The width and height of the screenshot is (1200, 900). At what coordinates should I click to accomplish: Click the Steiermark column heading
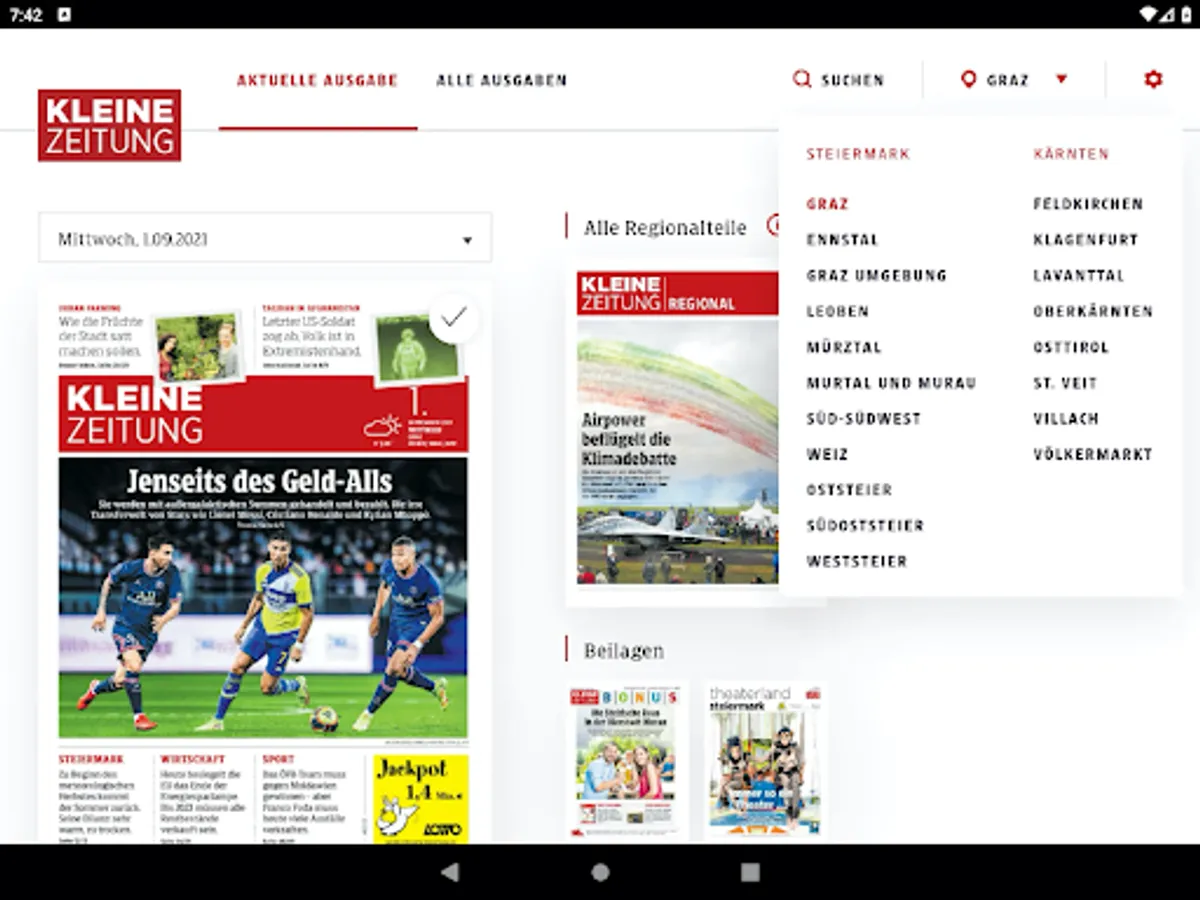859,154
